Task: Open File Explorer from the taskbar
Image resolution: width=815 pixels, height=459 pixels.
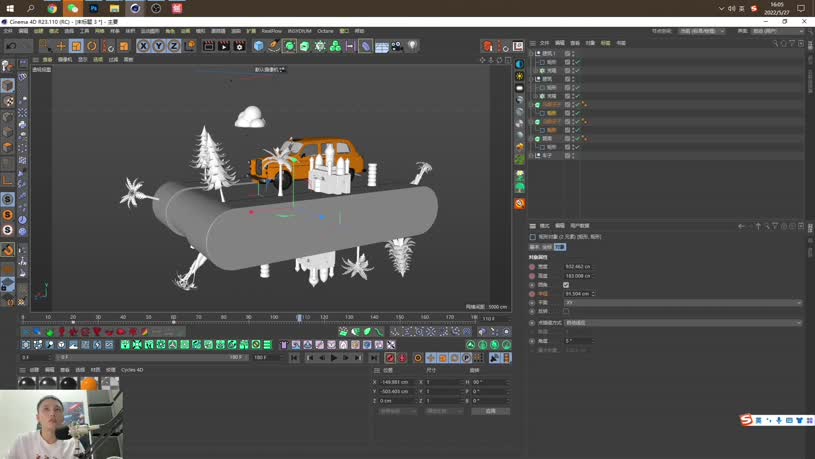Action: pos(114,8)
